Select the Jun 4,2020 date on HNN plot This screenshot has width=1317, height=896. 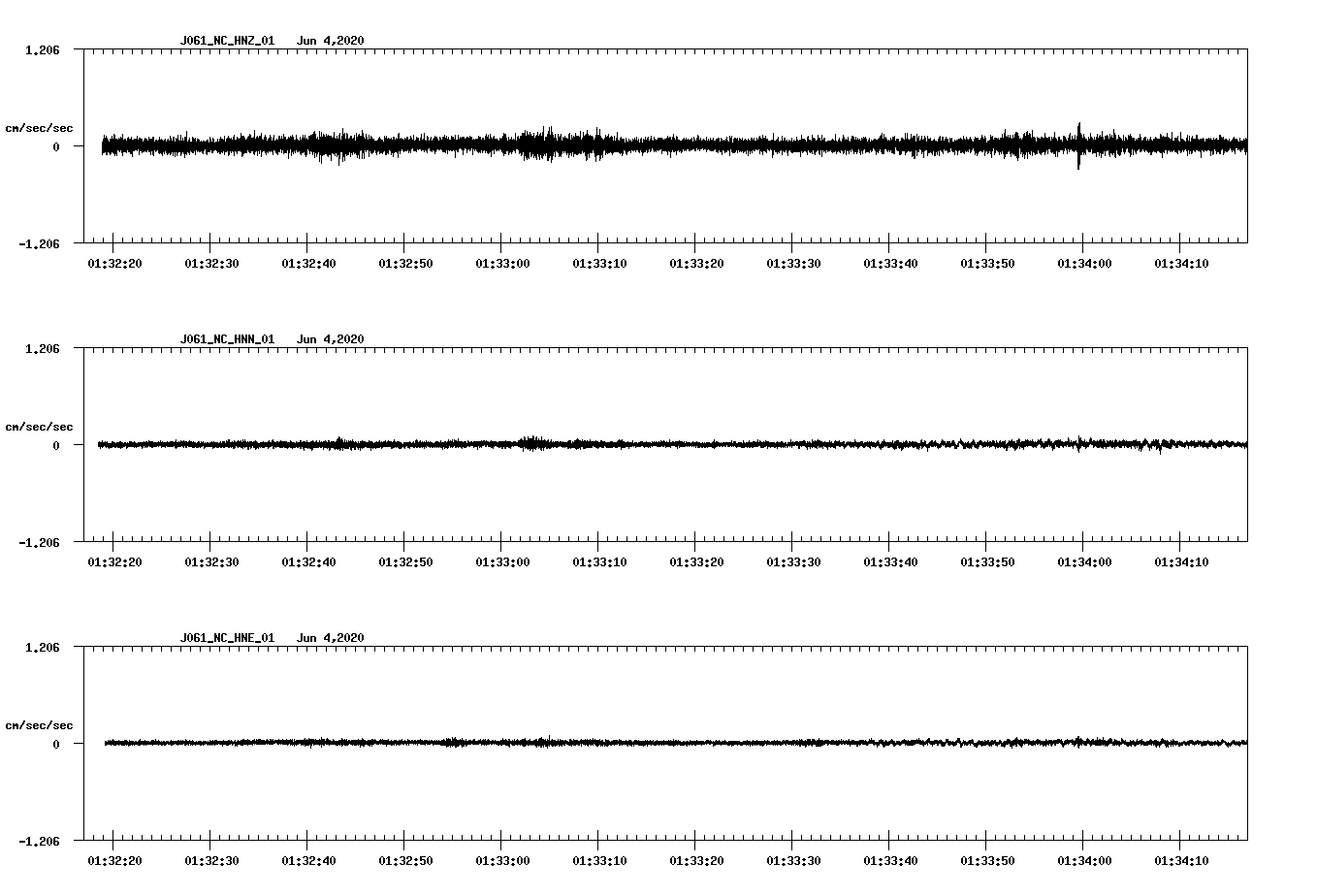[x=331, y=339]
